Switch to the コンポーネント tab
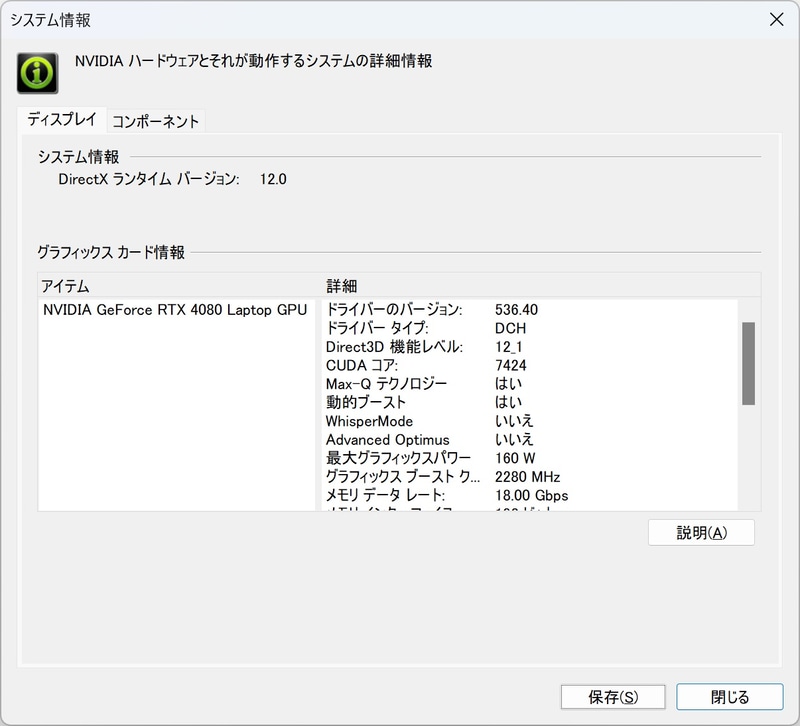This screenshot has width=800, height=726. (155, 119)
